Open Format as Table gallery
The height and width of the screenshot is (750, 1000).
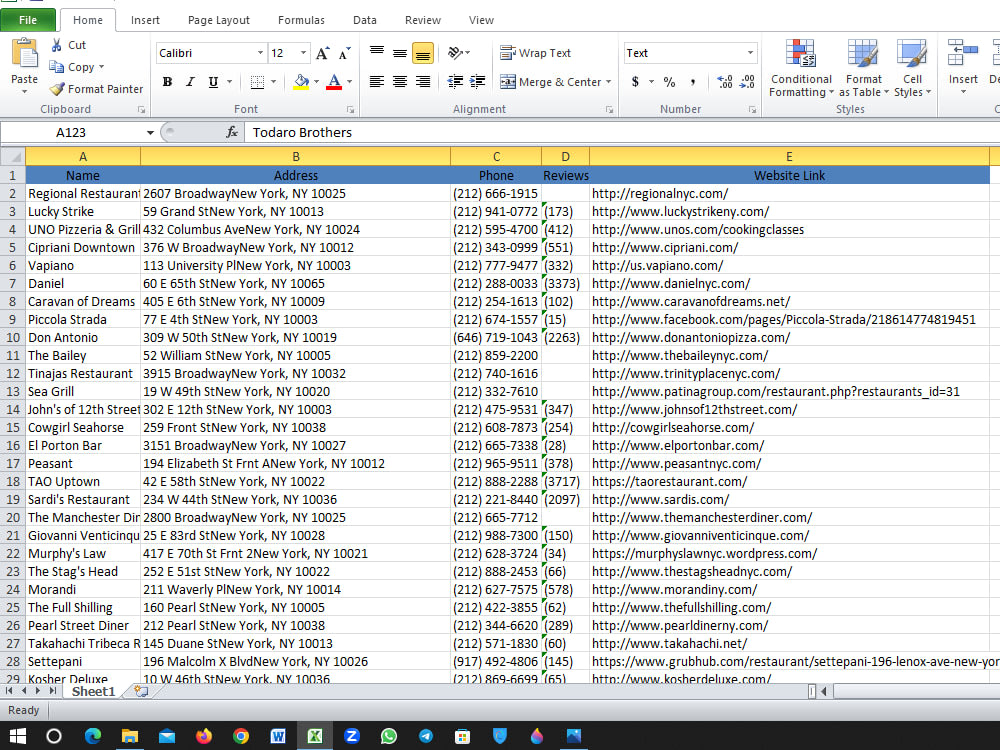point(864,68)
